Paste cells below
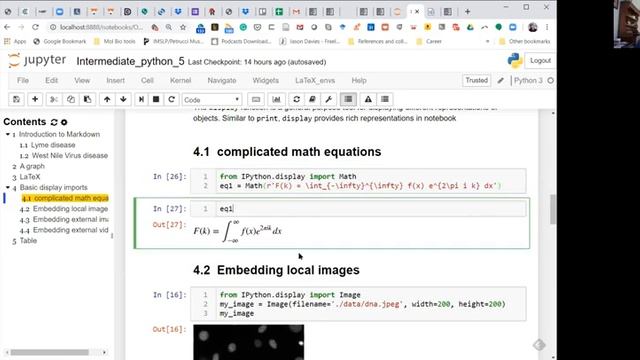 [x=87, y=99]
